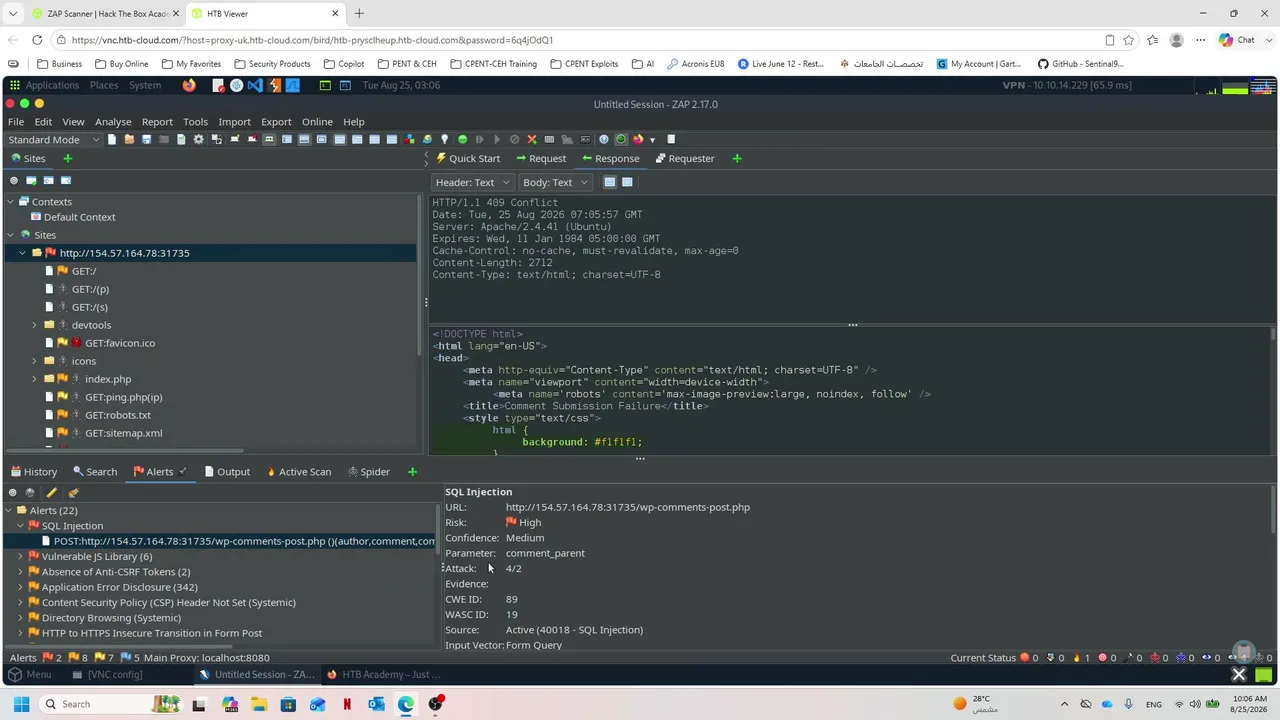1280x720 pixels.
Task: Expand the devtools folder node
Action: (35, 325)
